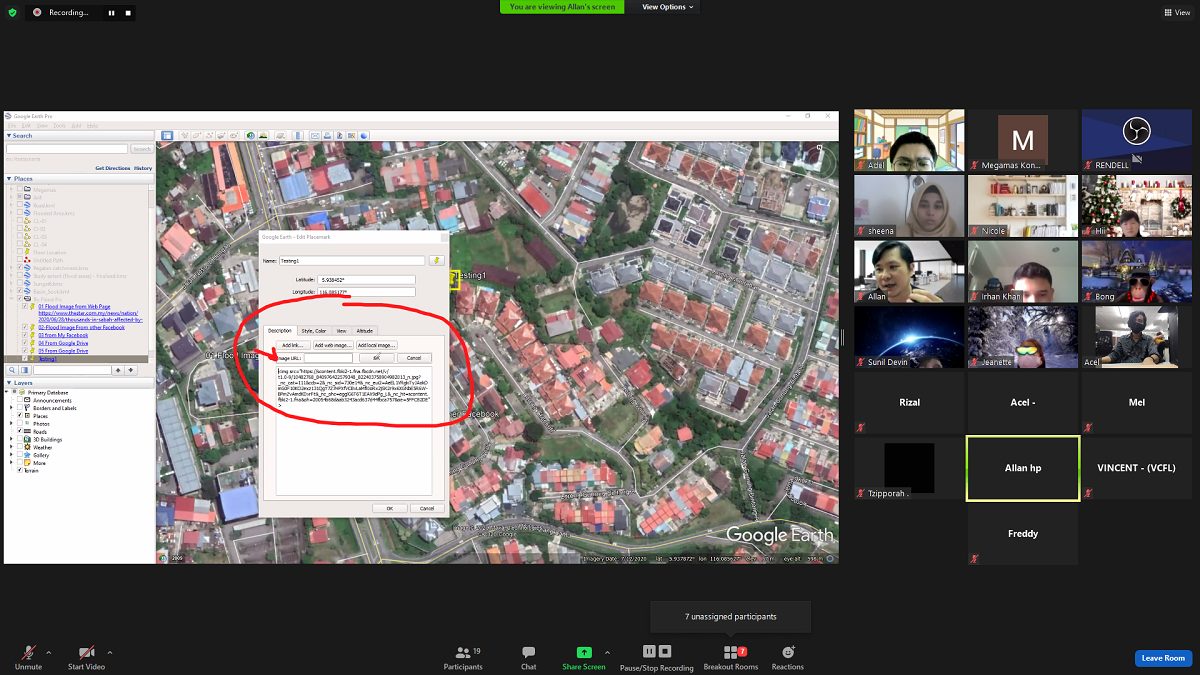
Task: Click the green encryption shield icon
Action: pyautogui.click(x=12, y=12)
